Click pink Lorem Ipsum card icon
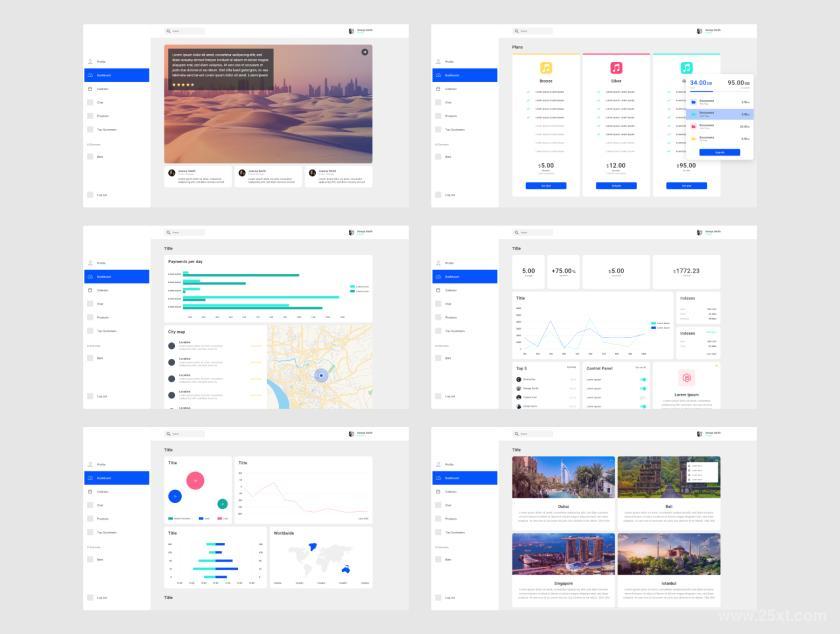840x634 pixels. pos(686,378)
